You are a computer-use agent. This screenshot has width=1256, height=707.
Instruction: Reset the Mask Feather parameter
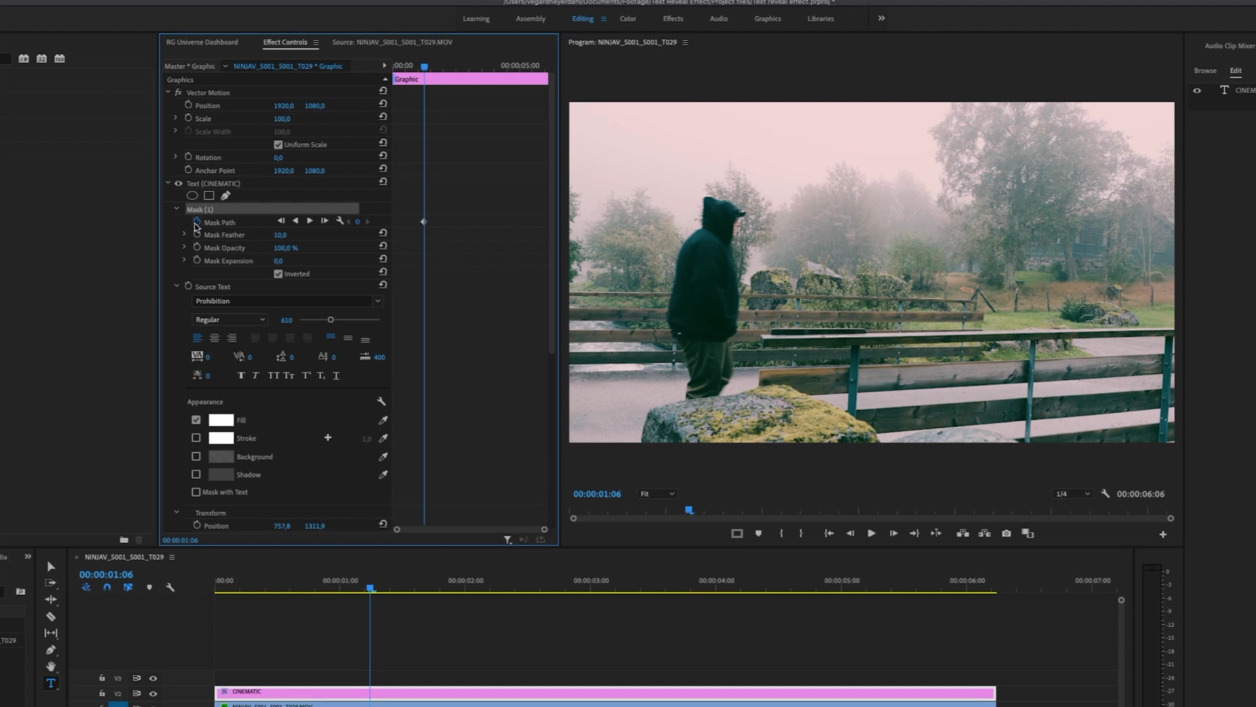[x=383, y=234]
